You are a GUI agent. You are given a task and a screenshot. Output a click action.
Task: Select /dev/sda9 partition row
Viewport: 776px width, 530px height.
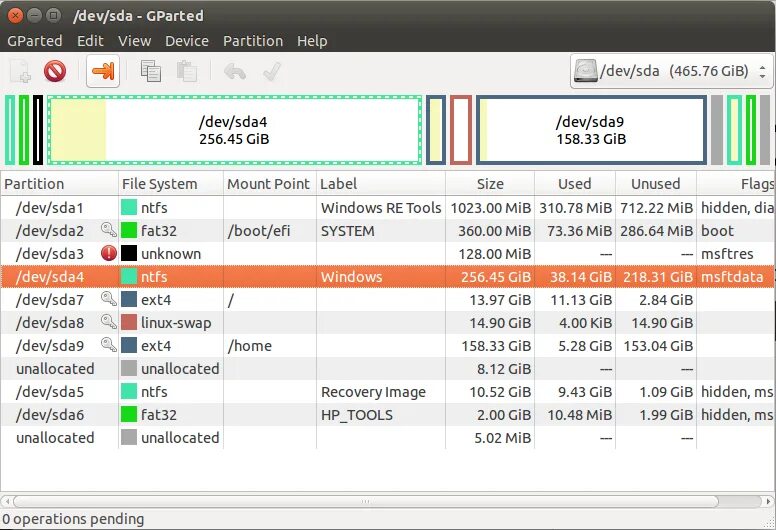tap(388, 345)
